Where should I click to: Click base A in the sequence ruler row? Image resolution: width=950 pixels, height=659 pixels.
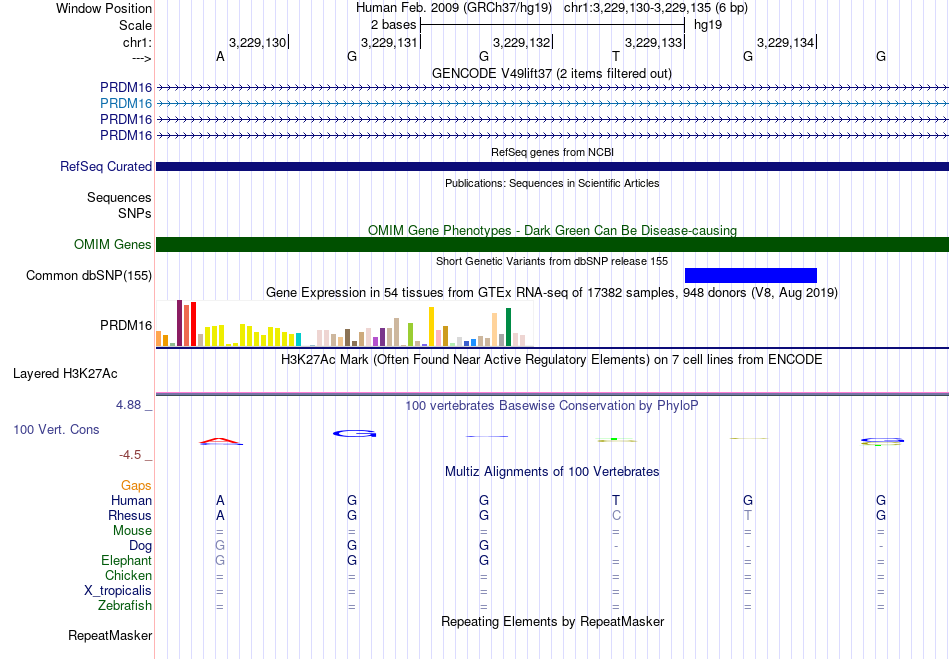click(220, 56)
